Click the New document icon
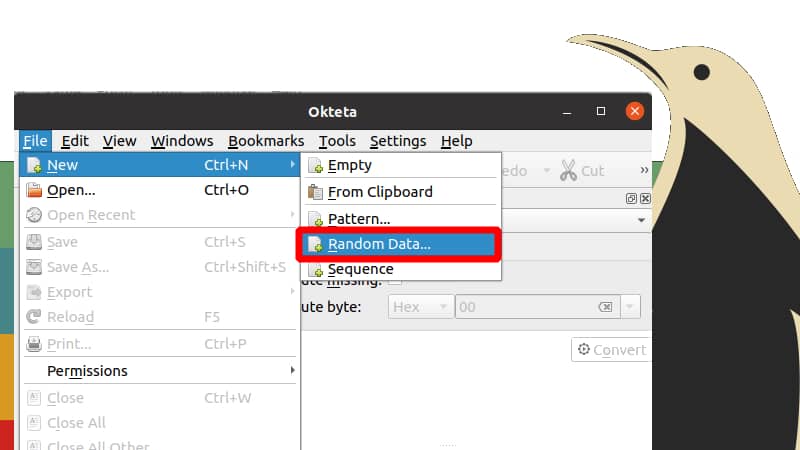Screen dimensions: 800x450 (34, 165)
